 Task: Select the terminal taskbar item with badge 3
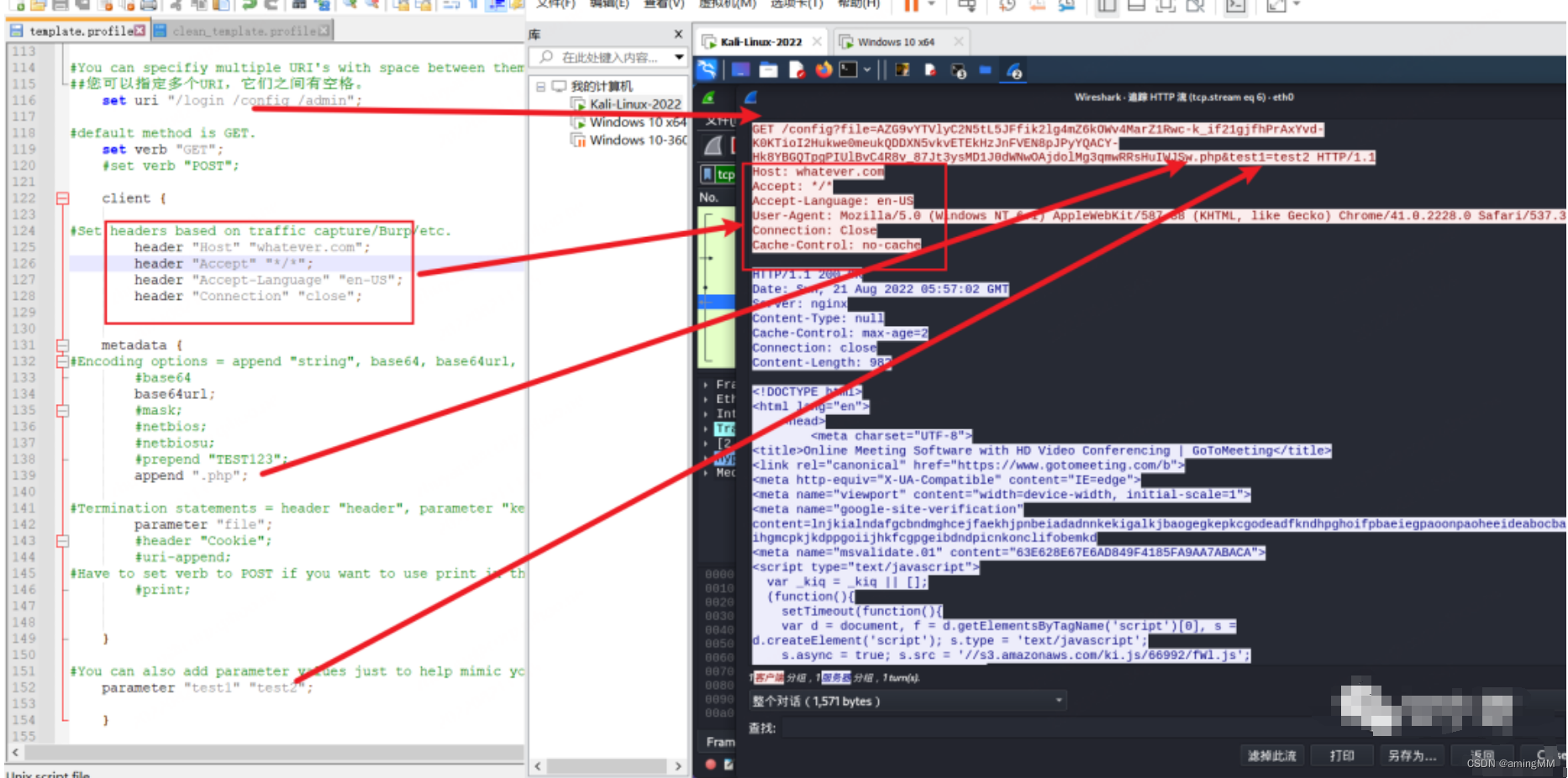pos(958,71)
